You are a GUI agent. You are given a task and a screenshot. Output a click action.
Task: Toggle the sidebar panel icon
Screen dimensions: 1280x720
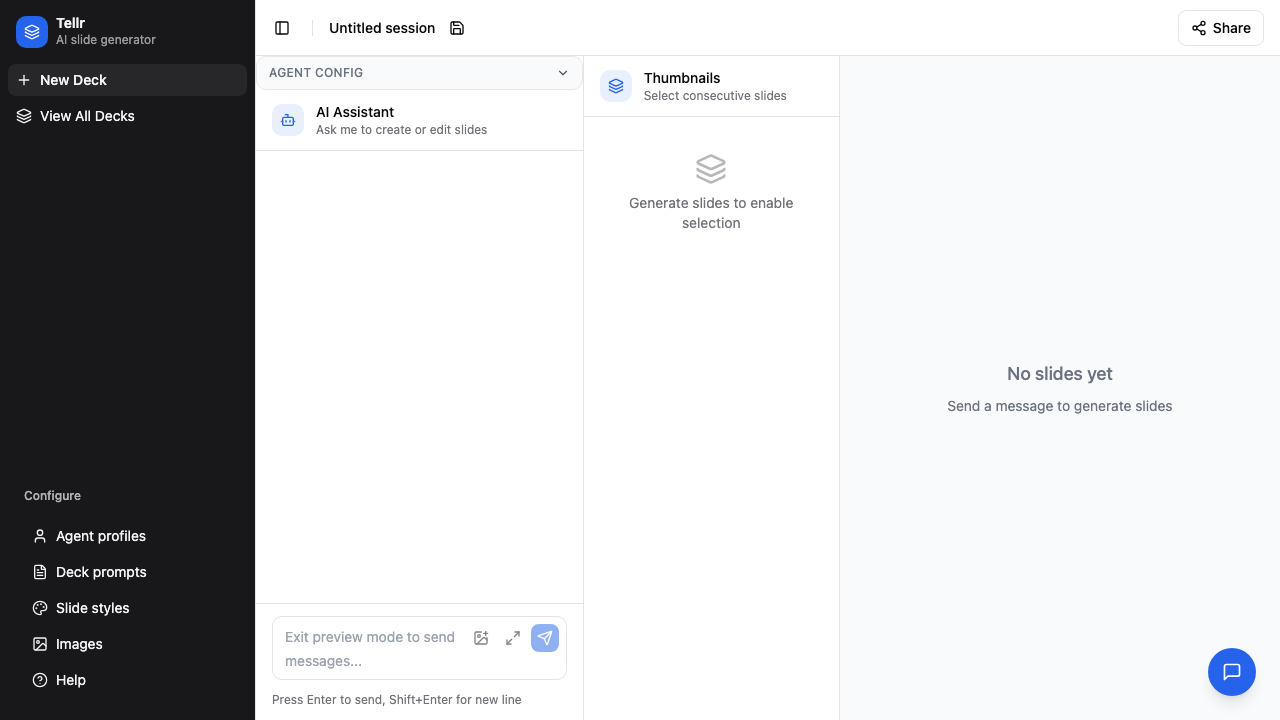(x=282, y=28)
